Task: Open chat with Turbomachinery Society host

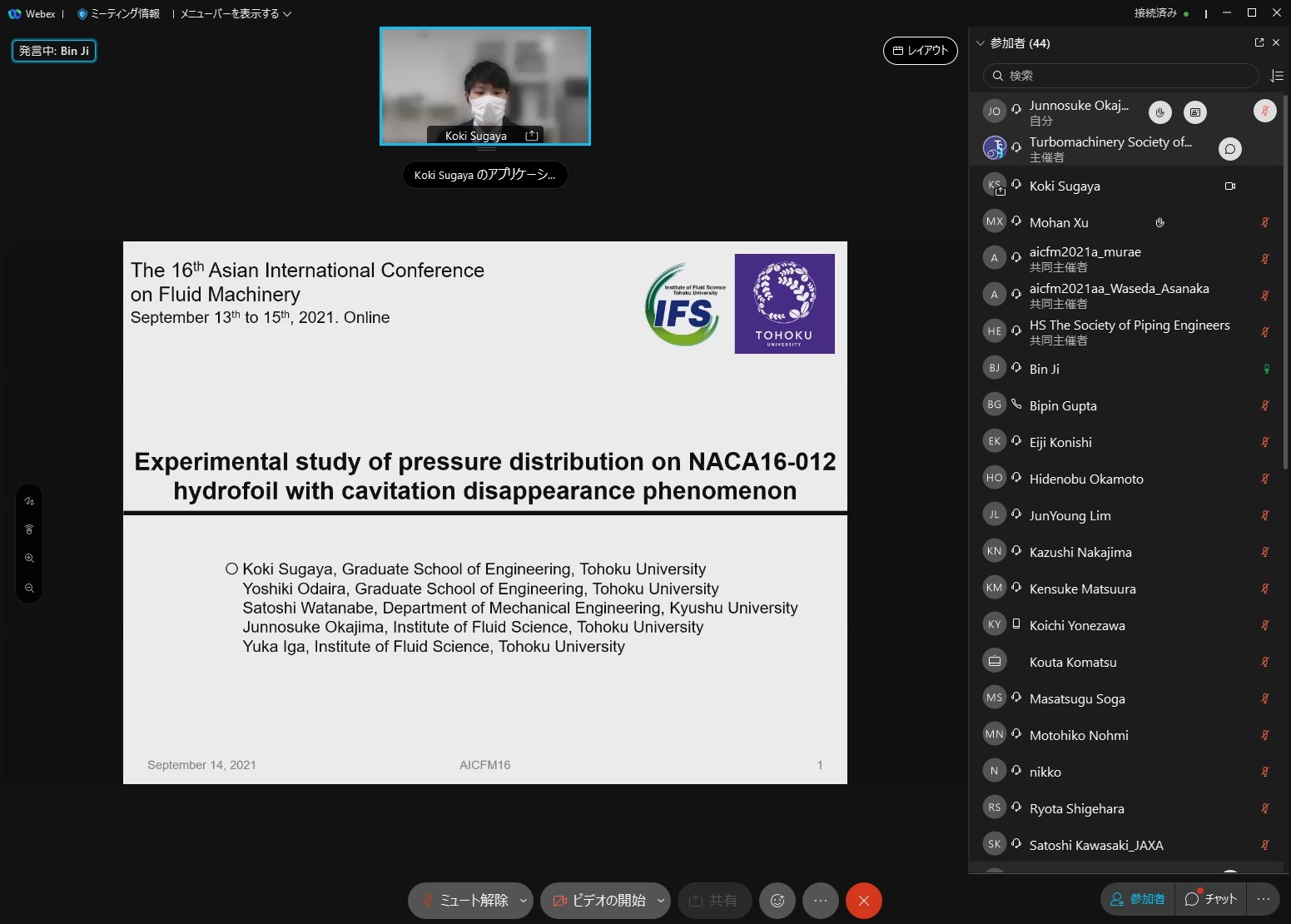Action: click(x=1230, y=149)
